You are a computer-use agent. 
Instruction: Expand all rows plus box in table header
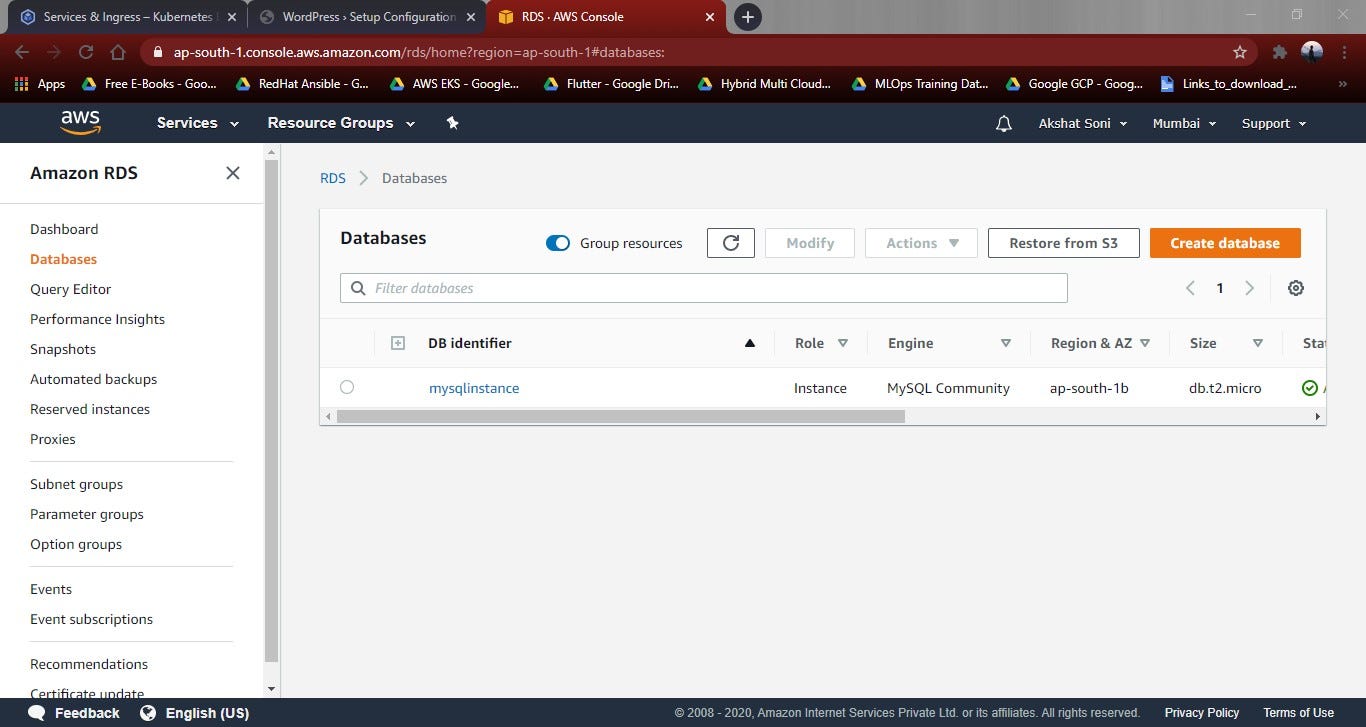tap(397, 343)
